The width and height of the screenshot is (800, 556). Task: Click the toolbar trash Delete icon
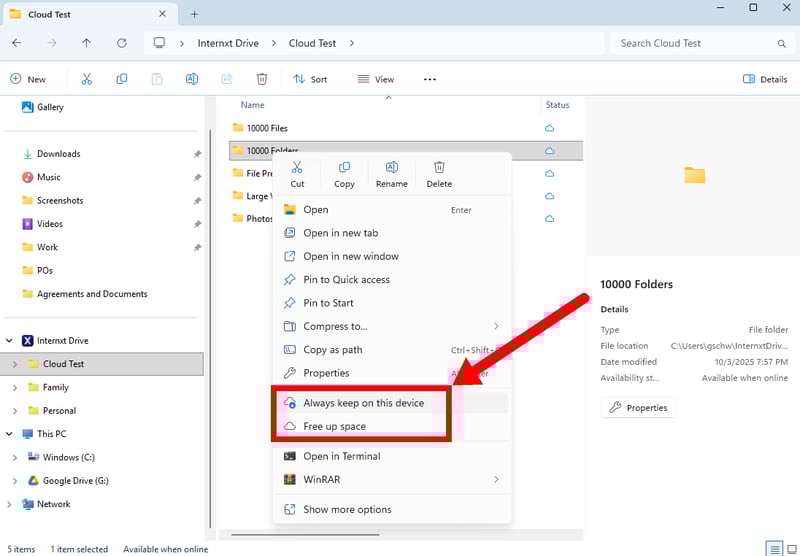tap(262, 79)
